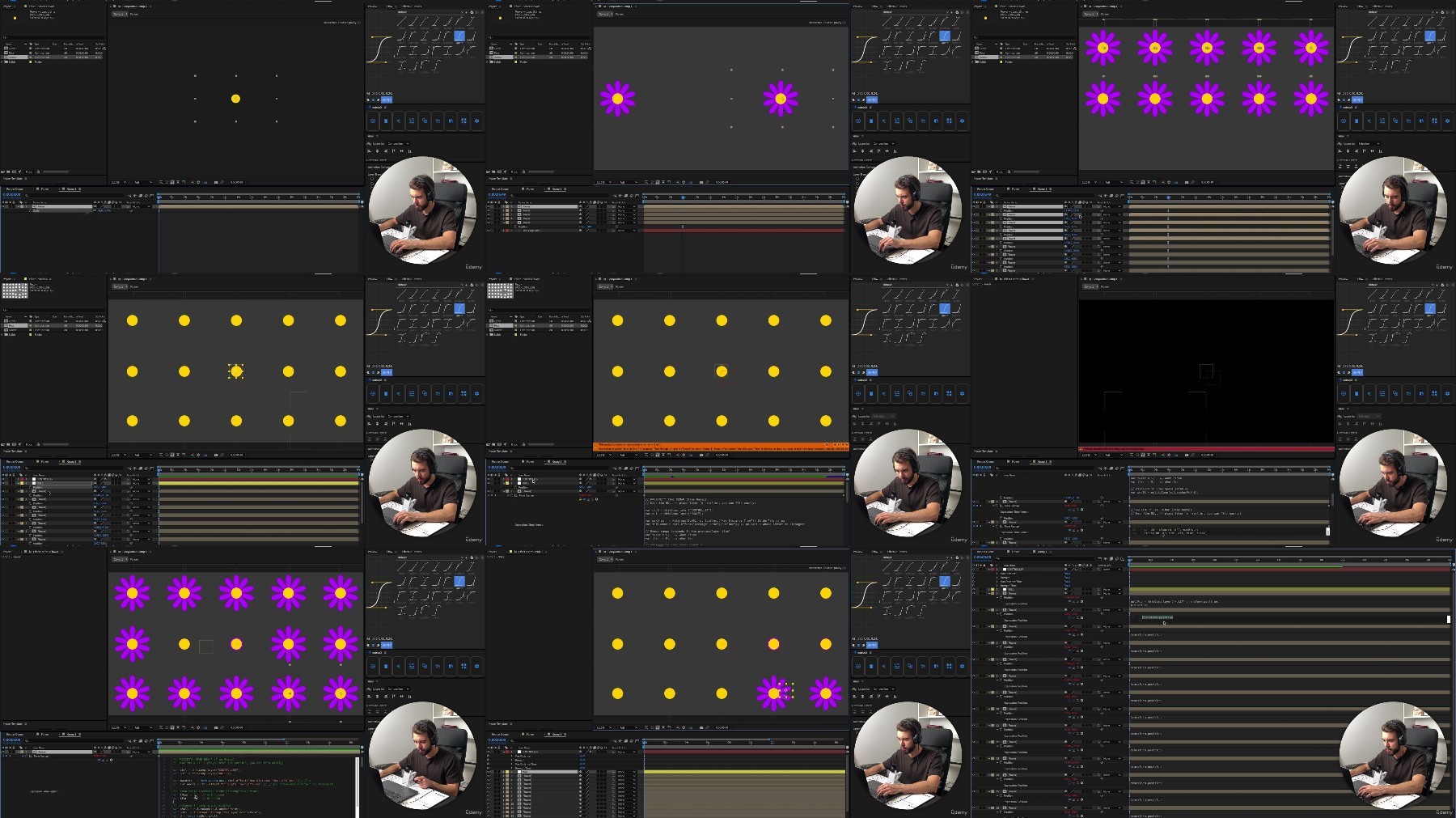Select Comp 1 timeline tab in ten-flower frame
Image resolution: width=1456 pixels, height=818 pixels.
pos(1043,189)
